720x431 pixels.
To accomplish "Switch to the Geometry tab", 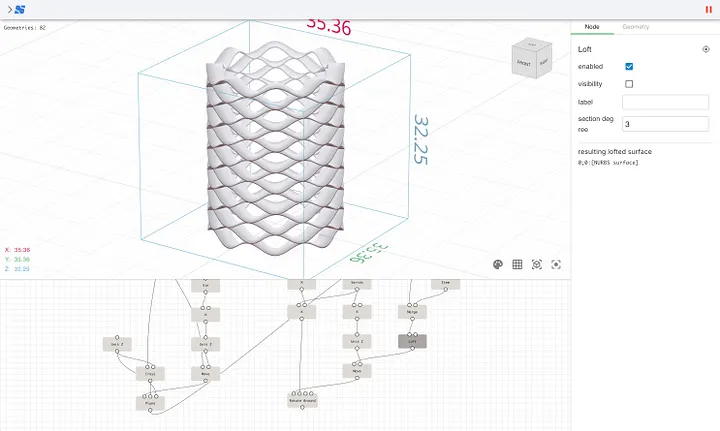I will pyautogui.click(x=636, y=27).
